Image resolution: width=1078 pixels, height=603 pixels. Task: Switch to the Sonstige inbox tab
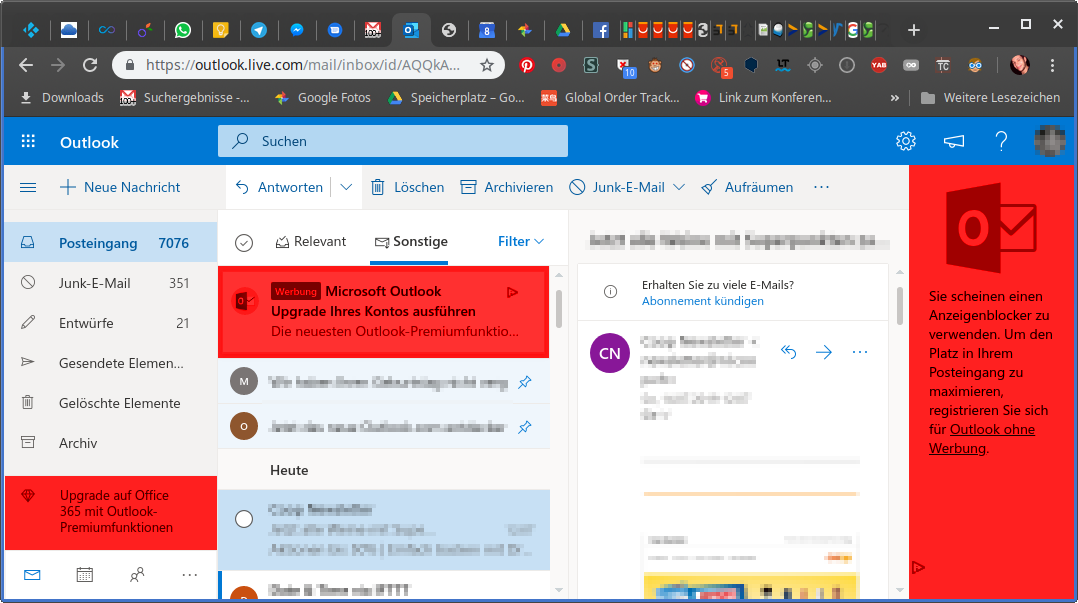tap(410, 241)
